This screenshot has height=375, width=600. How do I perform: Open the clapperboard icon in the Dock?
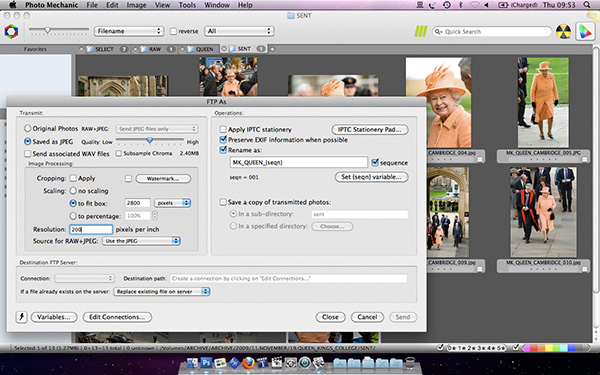[276, 362]
